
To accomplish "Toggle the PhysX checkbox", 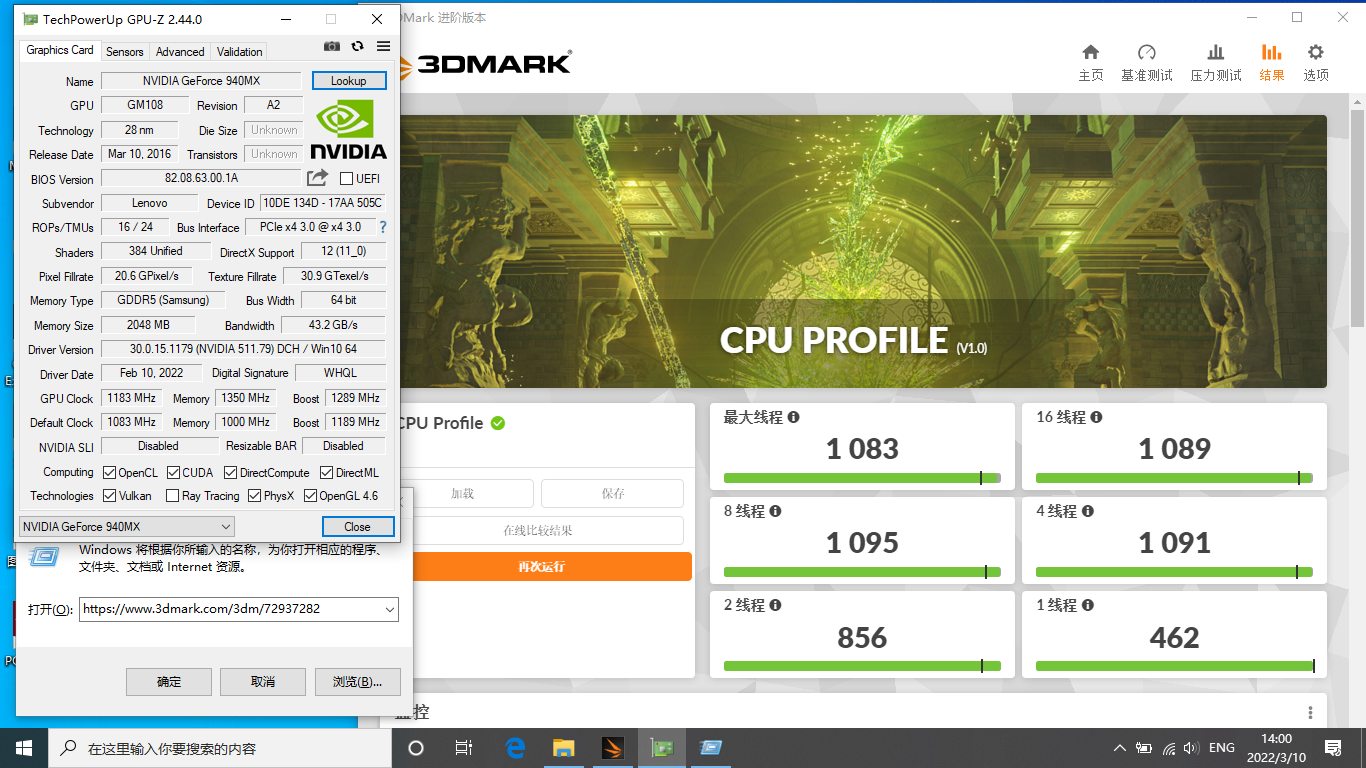I will [255, 495].
